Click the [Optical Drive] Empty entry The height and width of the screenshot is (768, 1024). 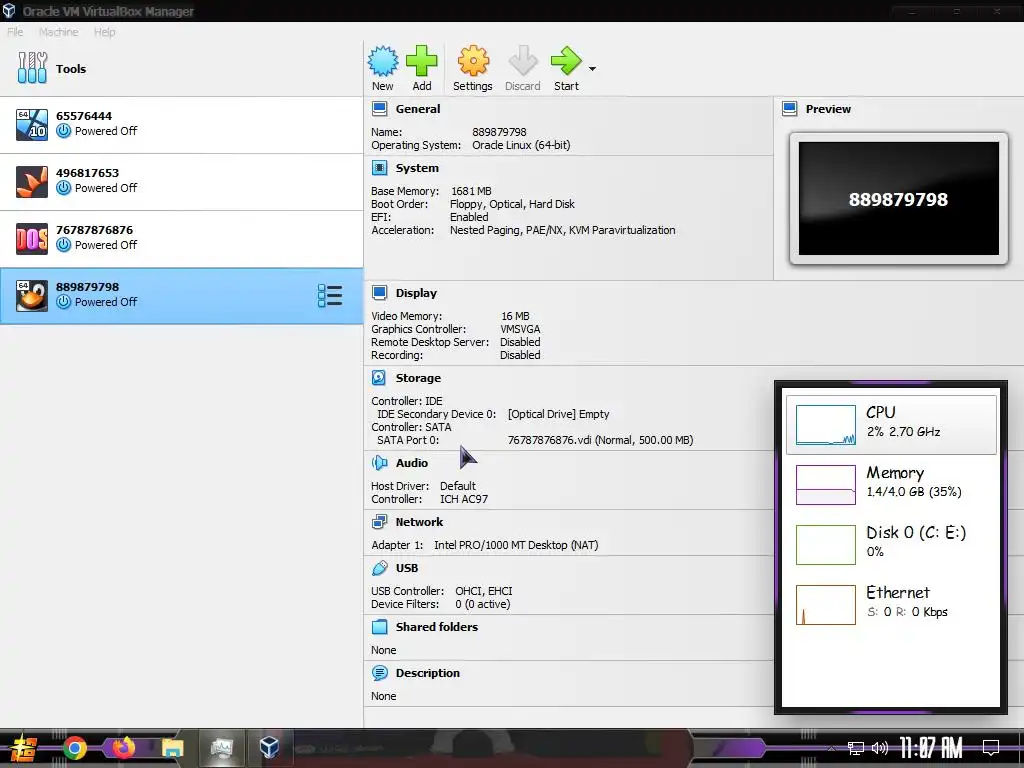pos(558,414)
